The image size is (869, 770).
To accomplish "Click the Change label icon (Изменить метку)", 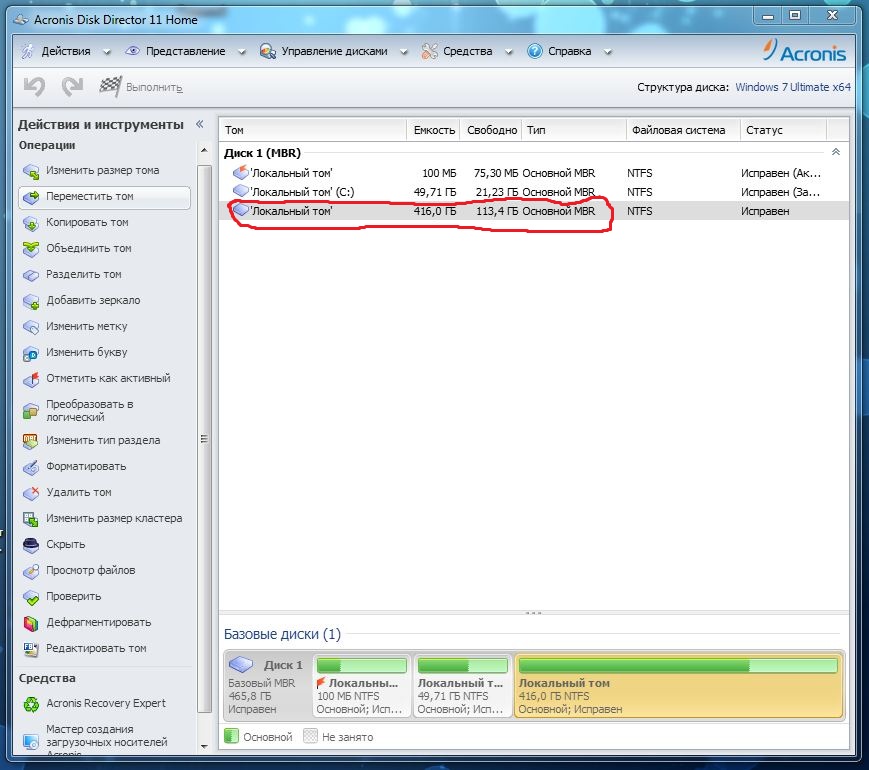I will 31,327.
